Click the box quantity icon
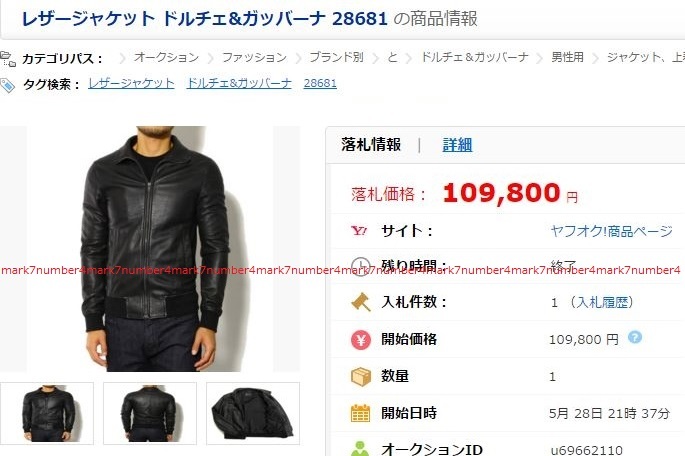The image size is (685, 456). pyautogui.click(x=361, y=376)
